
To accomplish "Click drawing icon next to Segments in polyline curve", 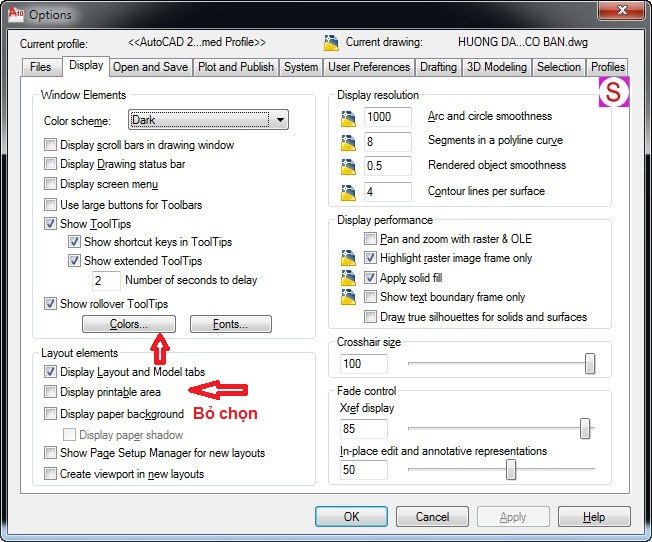I will click(x=348, y=142).
